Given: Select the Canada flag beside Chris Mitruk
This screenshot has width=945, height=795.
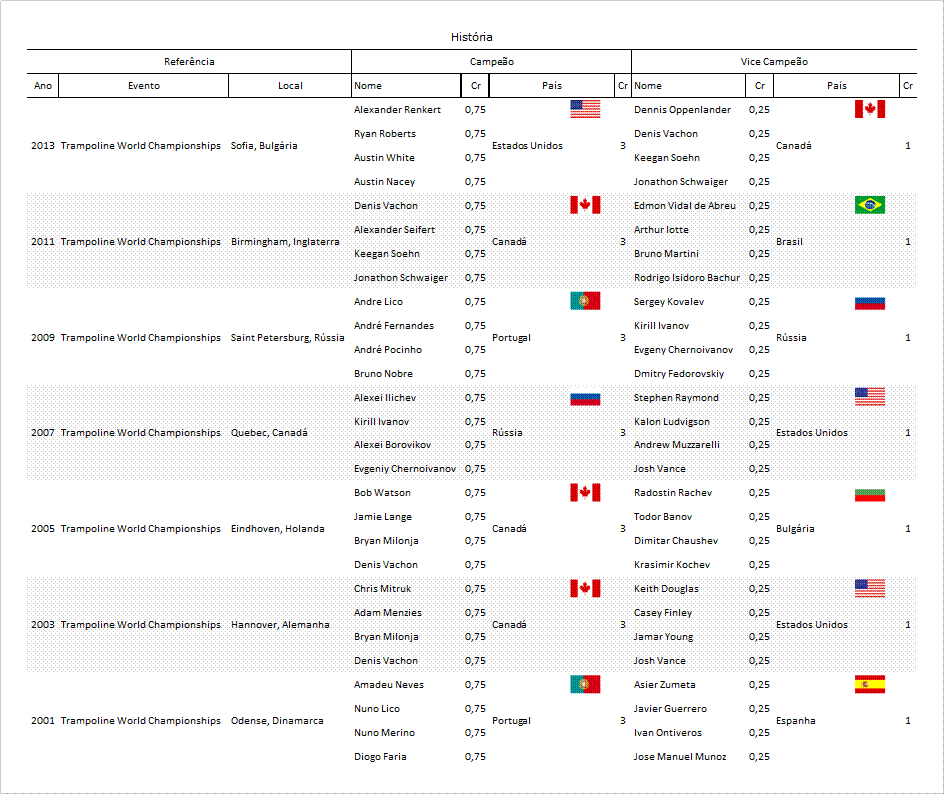Looking at the screenshot, I should (585, 588).
